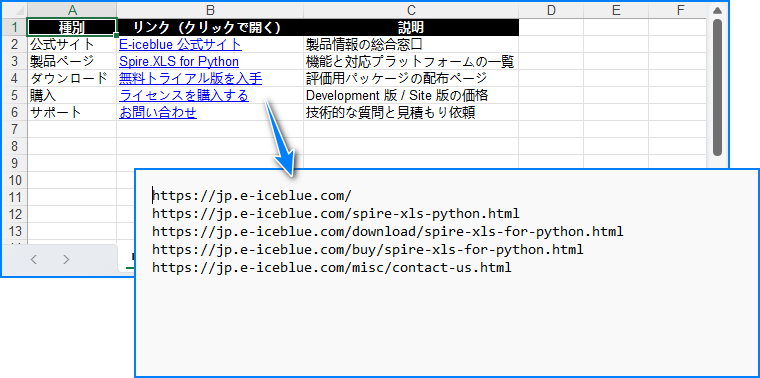Image resolution: width=760 pixels, height=378 pixels.
Task: Select row 9 header
Action: (14, 163)
